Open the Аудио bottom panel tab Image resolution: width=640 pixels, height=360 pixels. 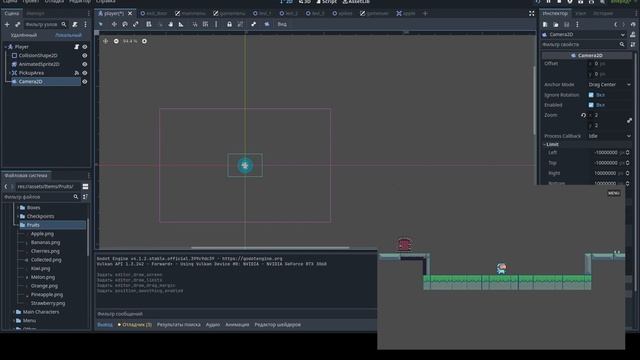pyautogui.click(x=213, y=325)
